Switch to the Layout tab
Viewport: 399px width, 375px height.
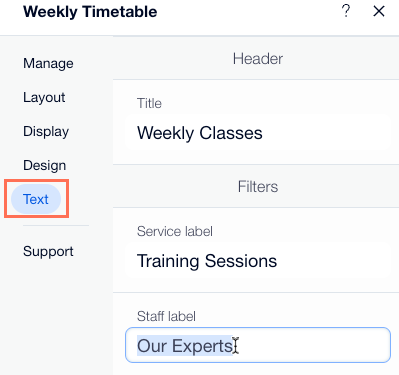[x=44, y=97]
